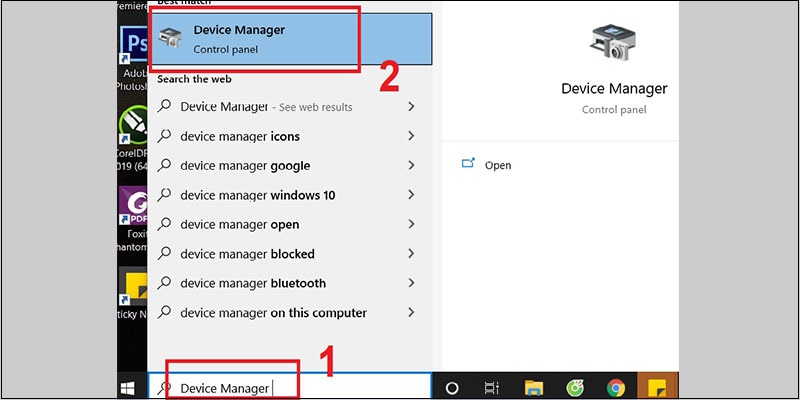
Task: Expand arrow for 'device manager google' suggestion
Action: (x=411, y=166)
